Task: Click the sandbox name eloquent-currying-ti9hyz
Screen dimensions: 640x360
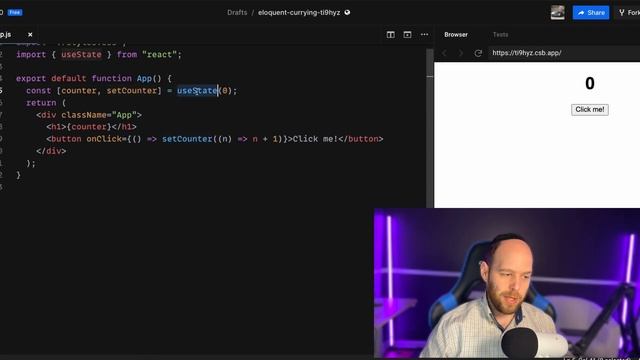Action: [299, 13]
